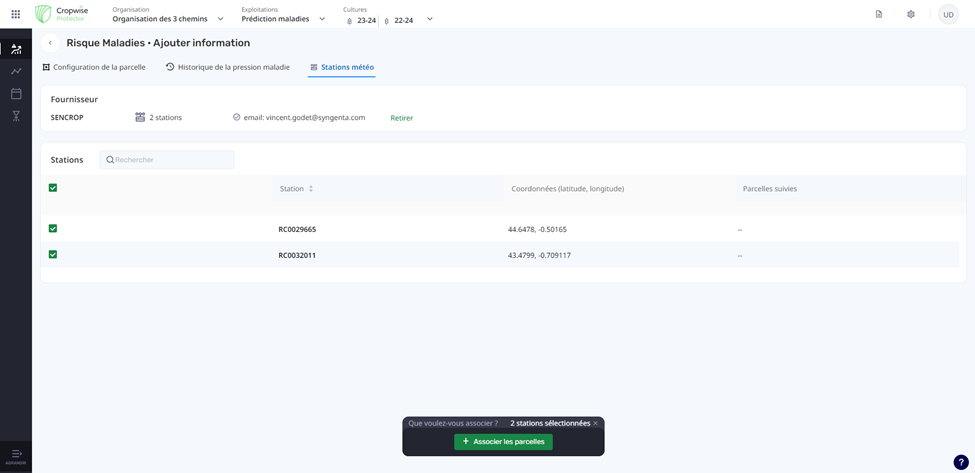Open the apps grid launcher icon
975x473 pixels.
(15, 14)
